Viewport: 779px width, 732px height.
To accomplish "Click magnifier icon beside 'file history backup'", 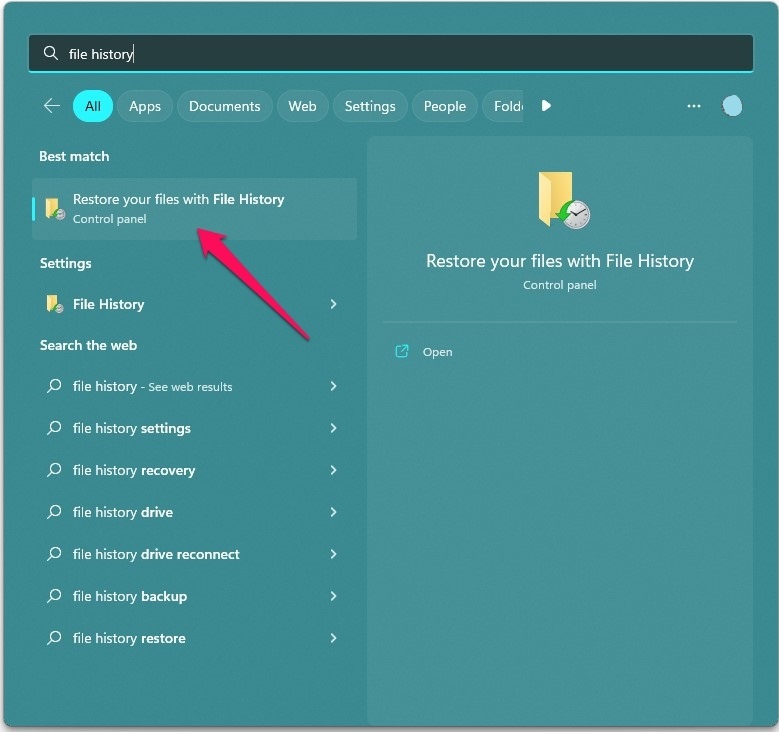I will pyautogui.click(x=54, y=595).
